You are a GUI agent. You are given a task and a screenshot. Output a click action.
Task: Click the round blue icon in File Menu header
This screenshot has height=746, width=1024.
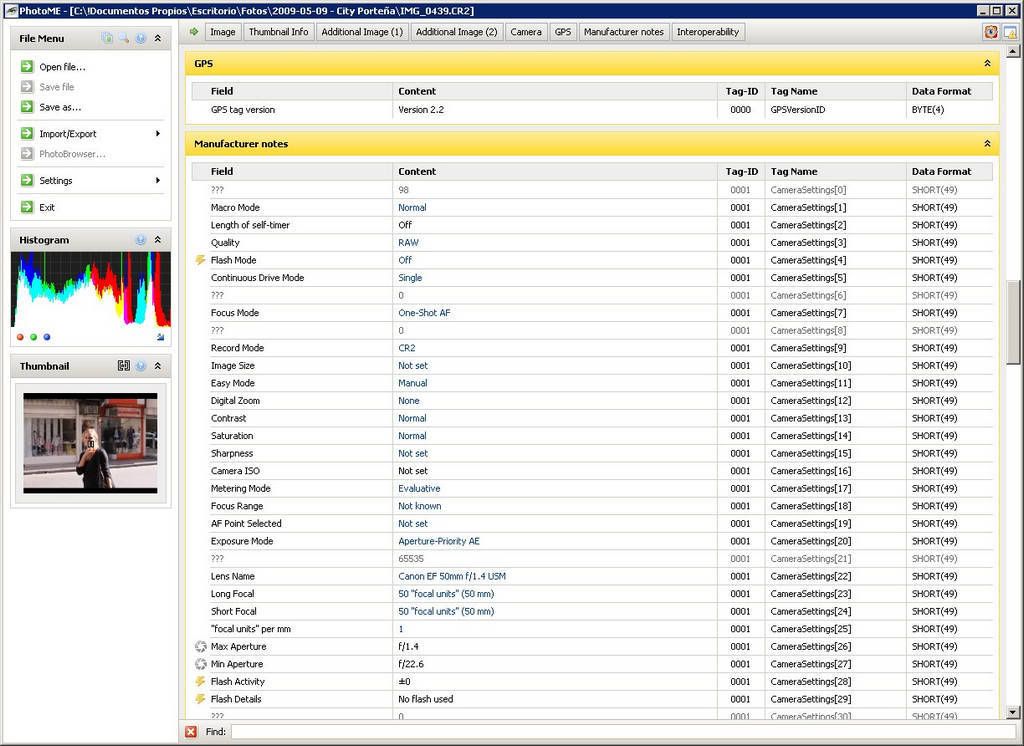[140, 38]
